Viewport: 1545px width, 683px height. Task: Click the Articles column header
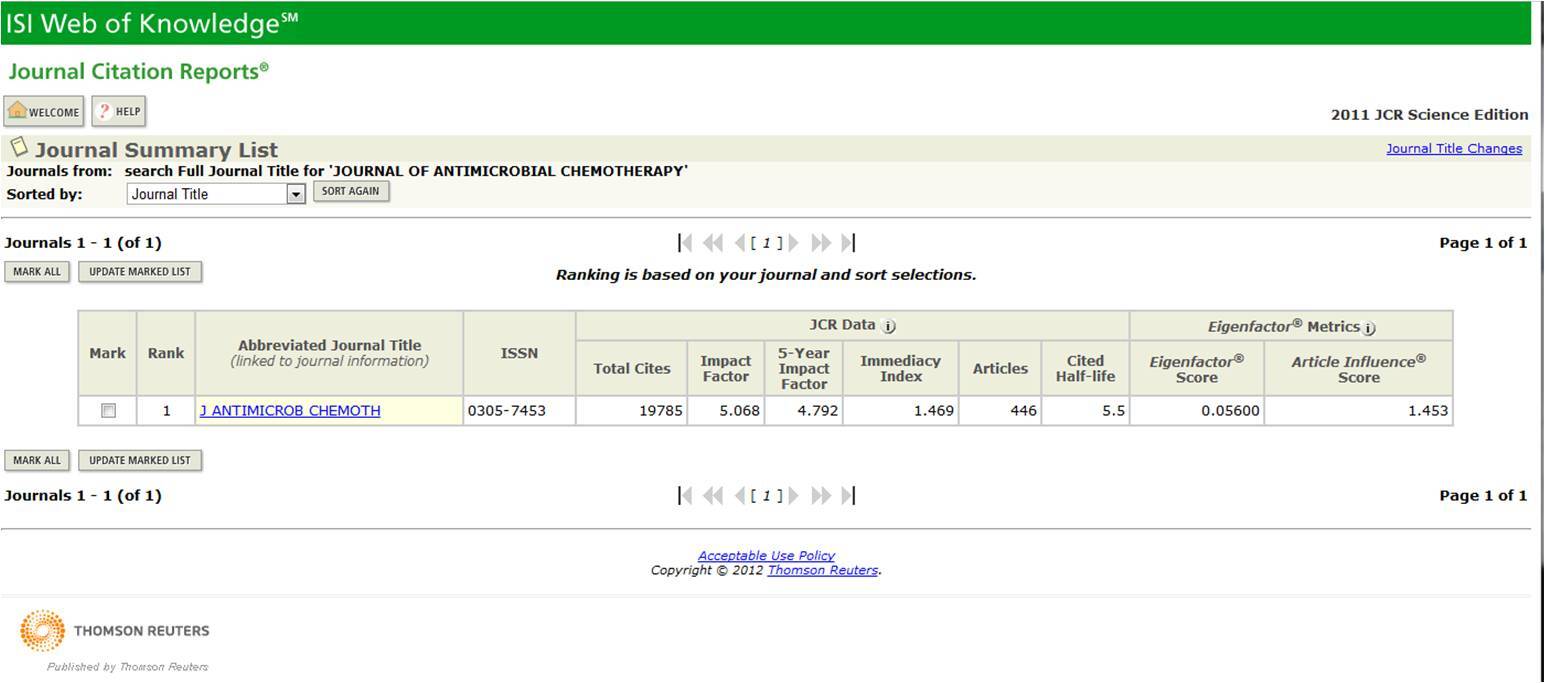click(1000, 368)
